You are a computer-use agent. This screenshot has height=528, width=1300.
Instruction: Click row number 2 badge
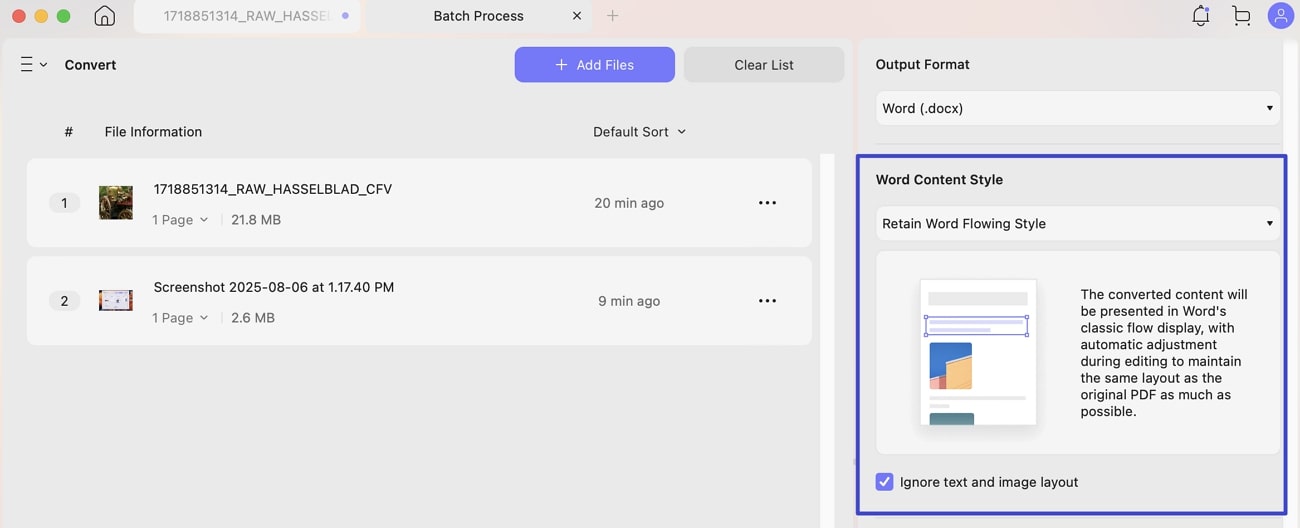pyautogui.click(x=64, y=301)
